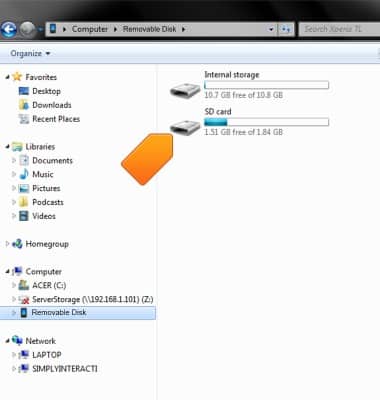Screen dimensions: 380x400
Task: Click the Removable Disk phone icon in tree
Action: pos(24,313)
